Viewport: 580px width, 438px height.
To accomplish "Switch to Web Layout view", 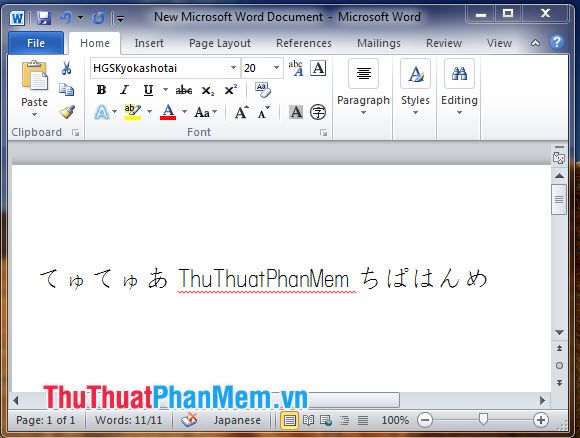I will tap(326, 420).
